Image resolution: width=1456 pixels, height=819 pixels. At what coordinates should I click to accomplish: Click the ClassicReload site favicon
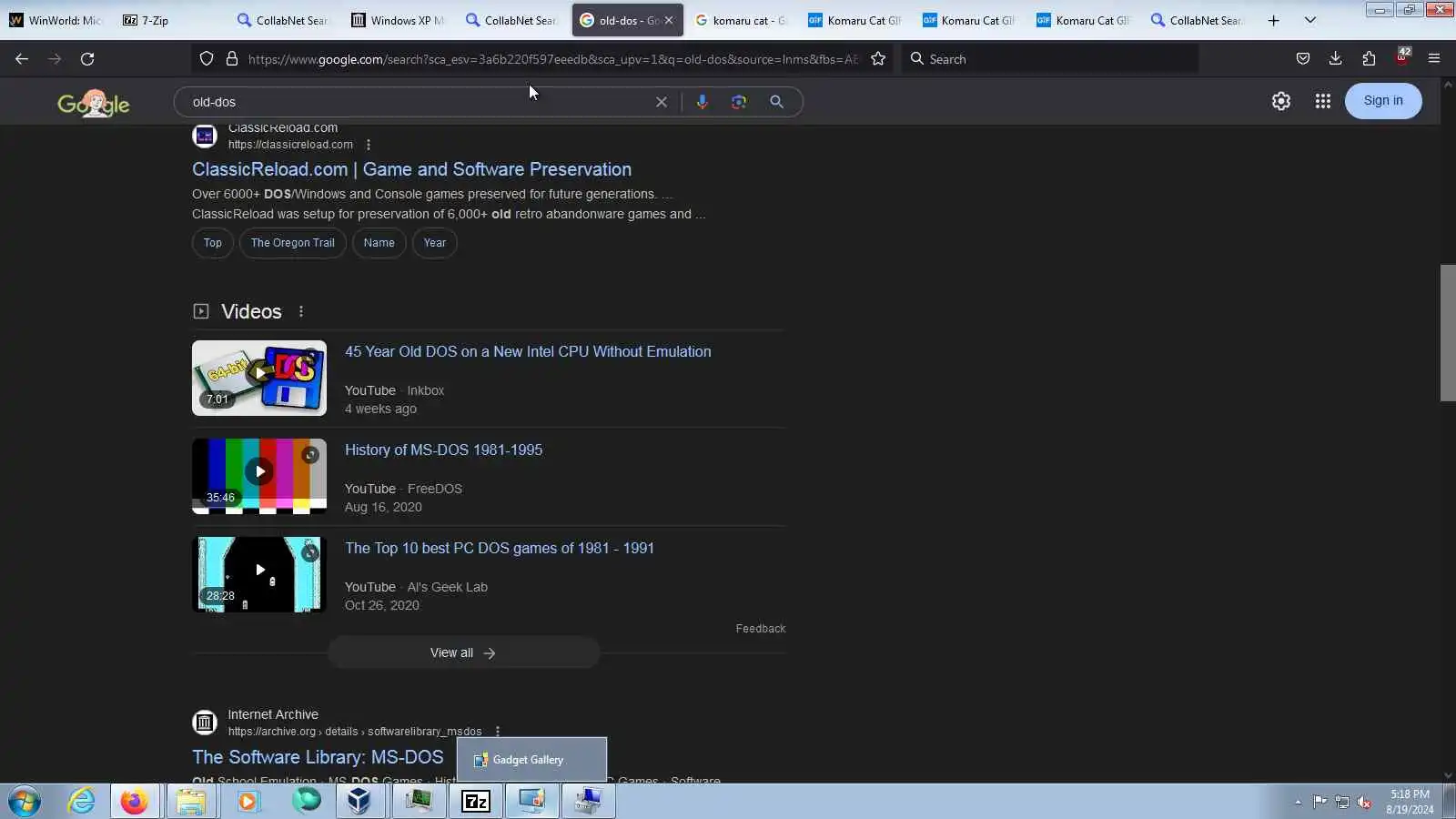coord(205,136)
